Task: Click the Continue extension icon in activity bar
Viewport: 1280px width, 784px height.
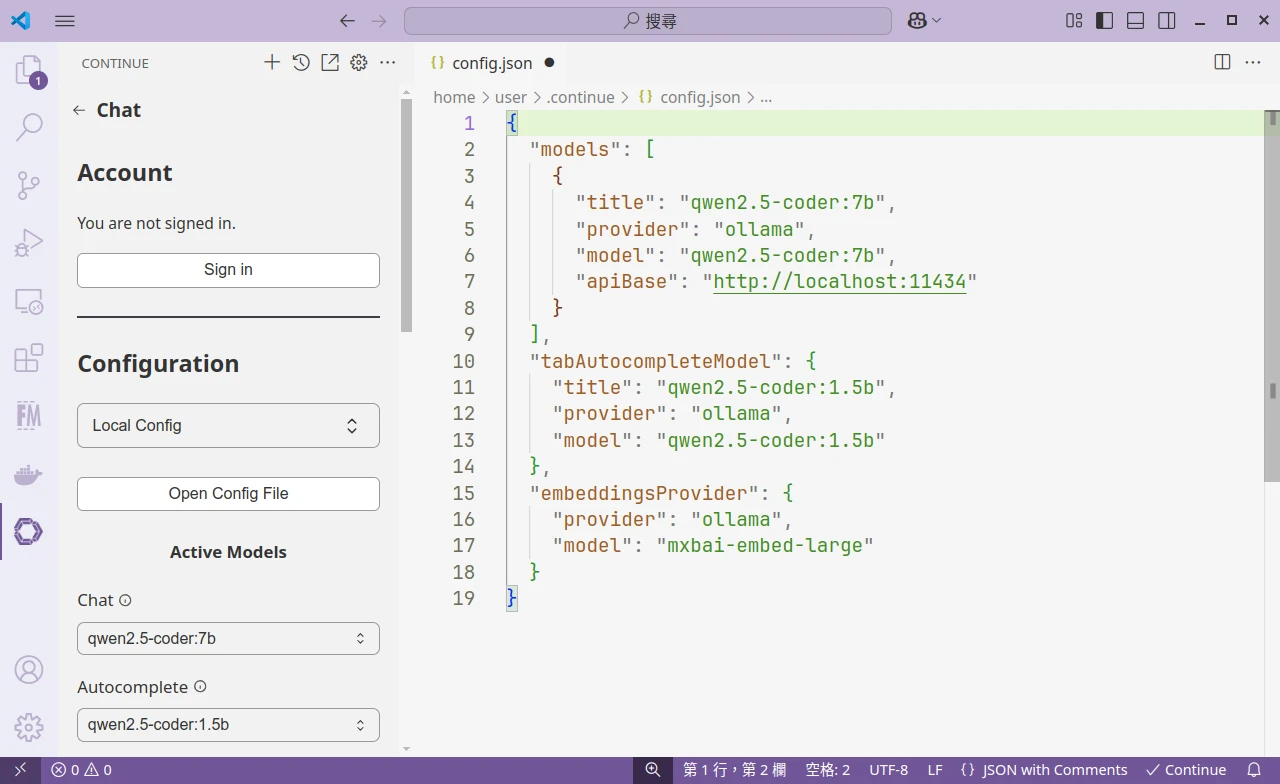Action: point(29,531)
